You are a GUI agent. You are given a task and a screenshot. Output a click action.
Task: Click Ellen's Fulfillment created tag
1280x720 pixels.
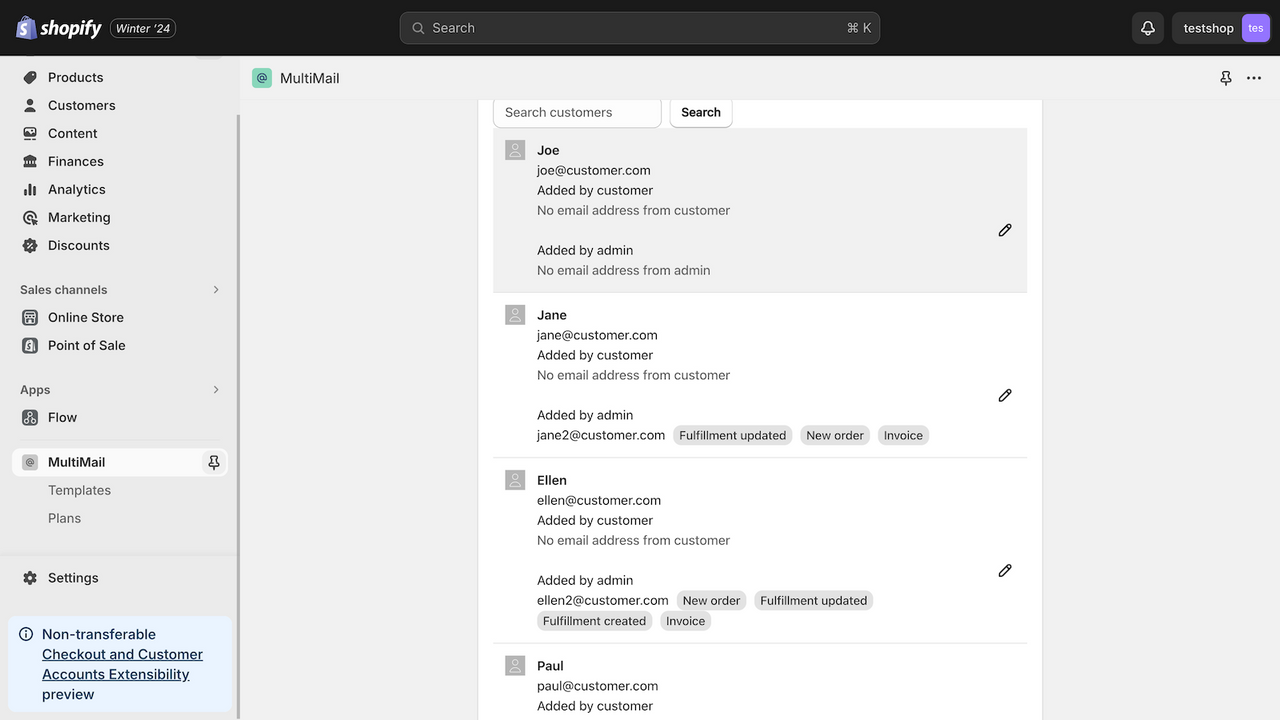[x=595, y=621]
